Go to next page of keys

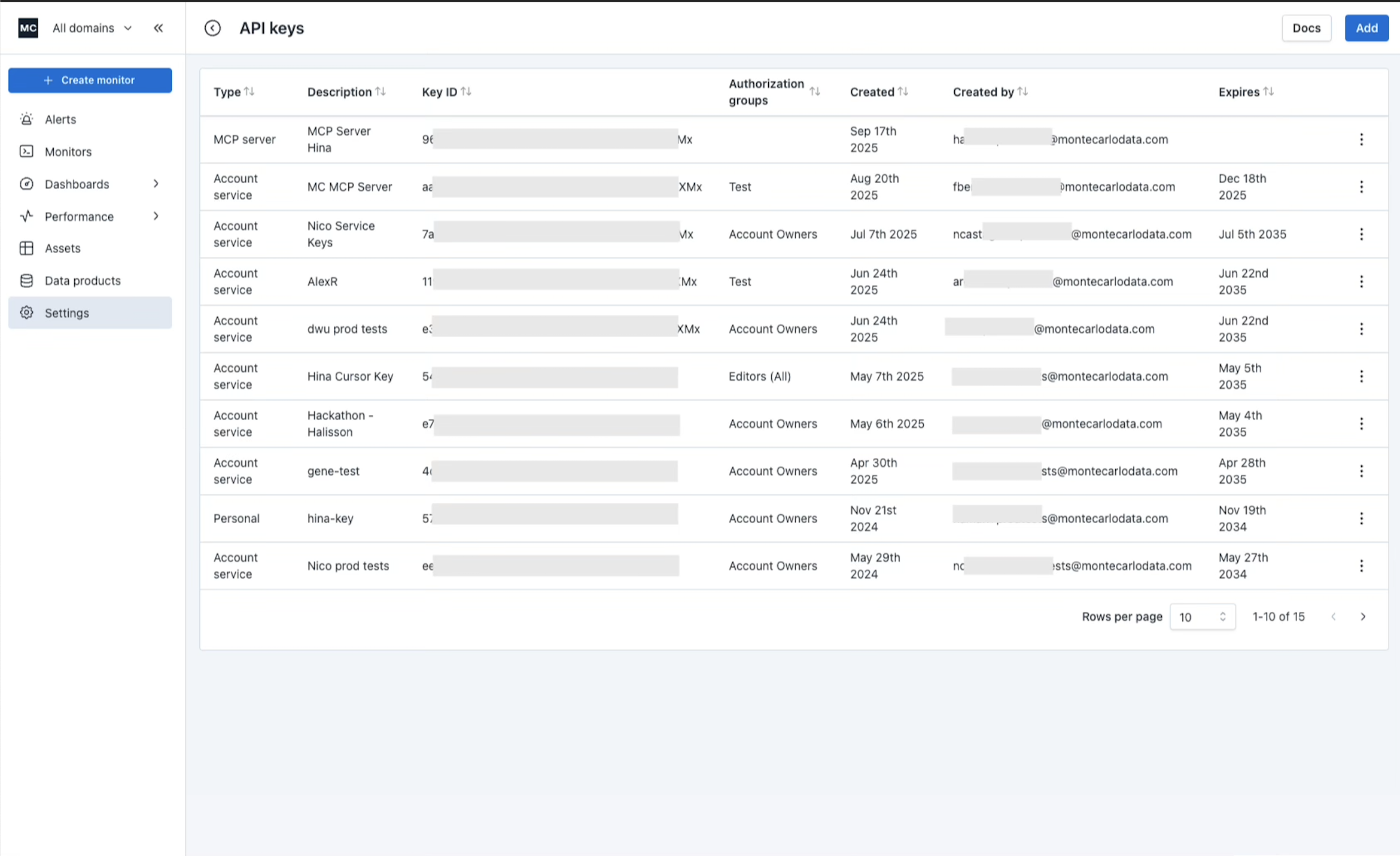[x=1363, y=617]
